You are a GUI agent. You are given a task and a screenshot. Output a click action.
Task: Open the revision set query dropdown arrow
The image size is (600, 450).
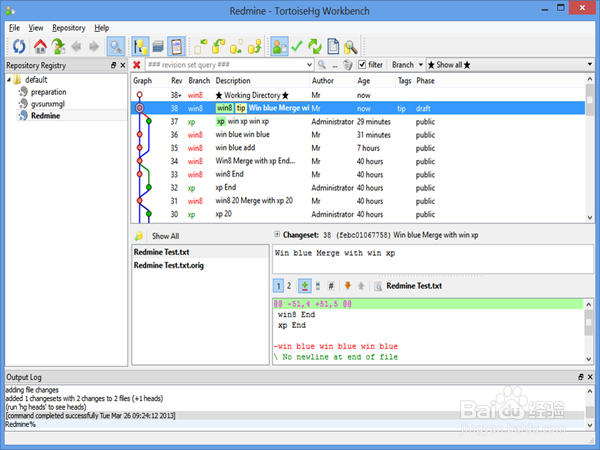[x=309, y=65]
